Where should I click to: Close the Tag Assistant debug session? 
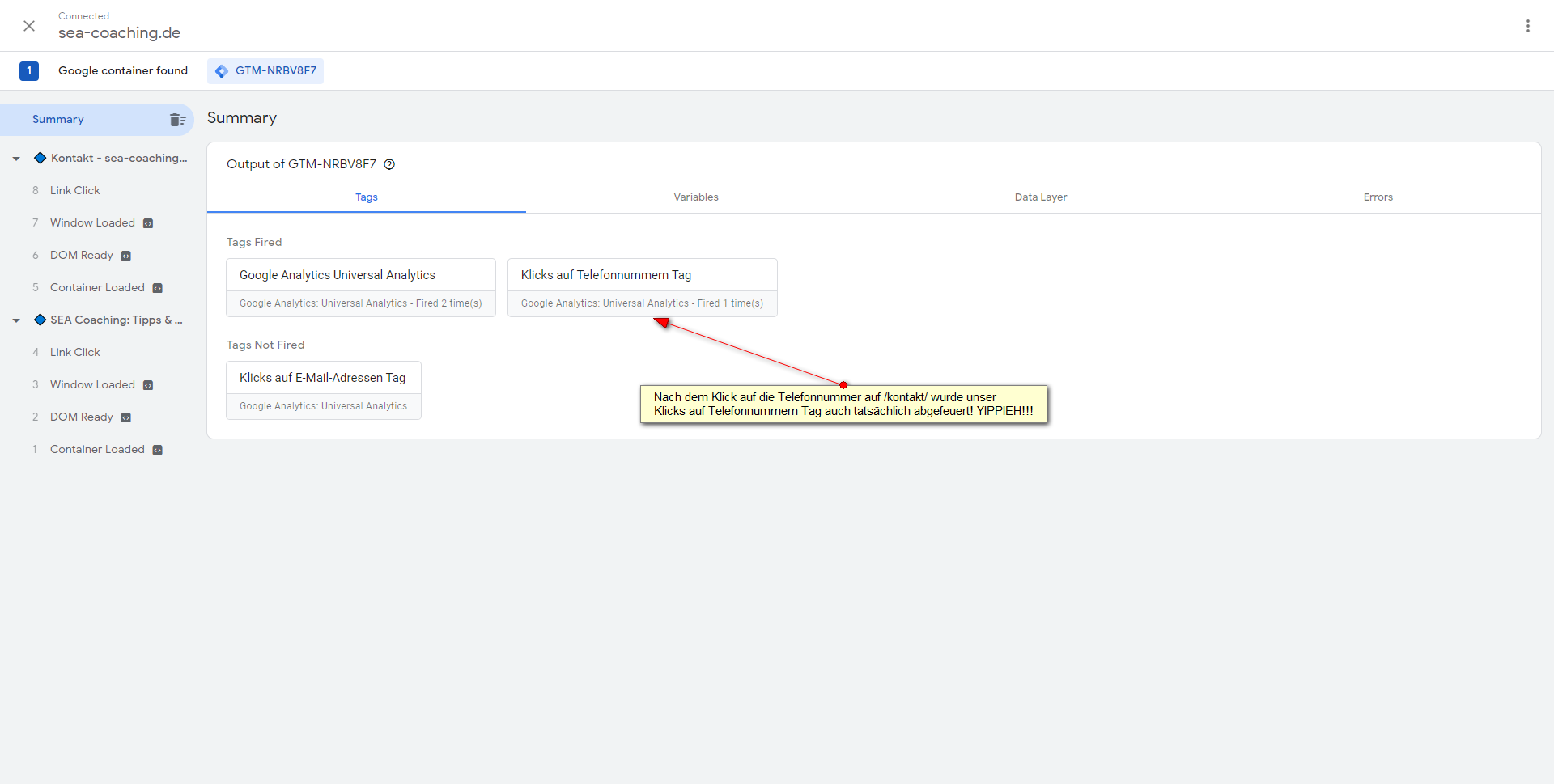point(29,26)
